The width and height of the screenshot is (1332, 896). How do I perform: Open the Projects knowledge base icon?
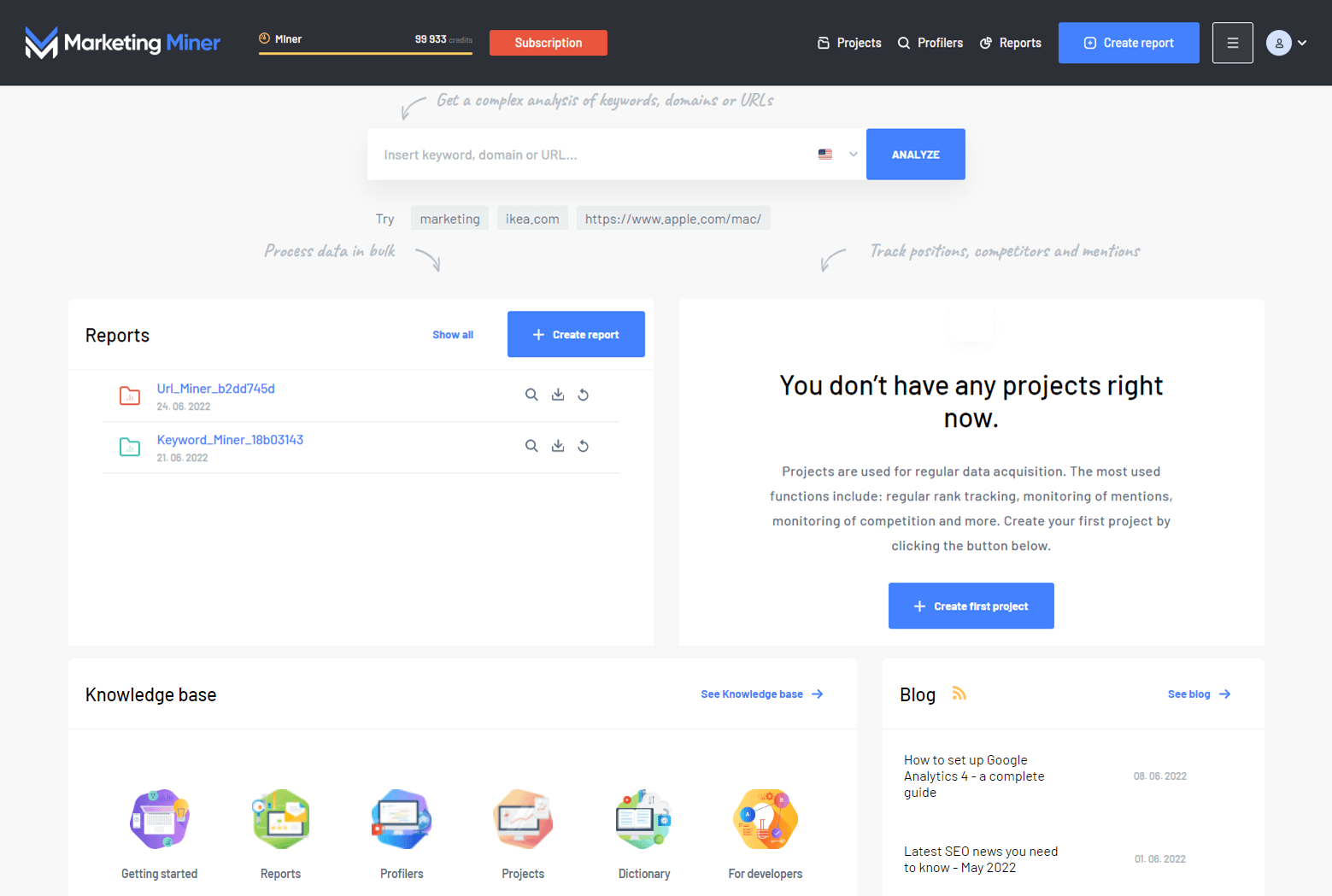click(523, 819)
